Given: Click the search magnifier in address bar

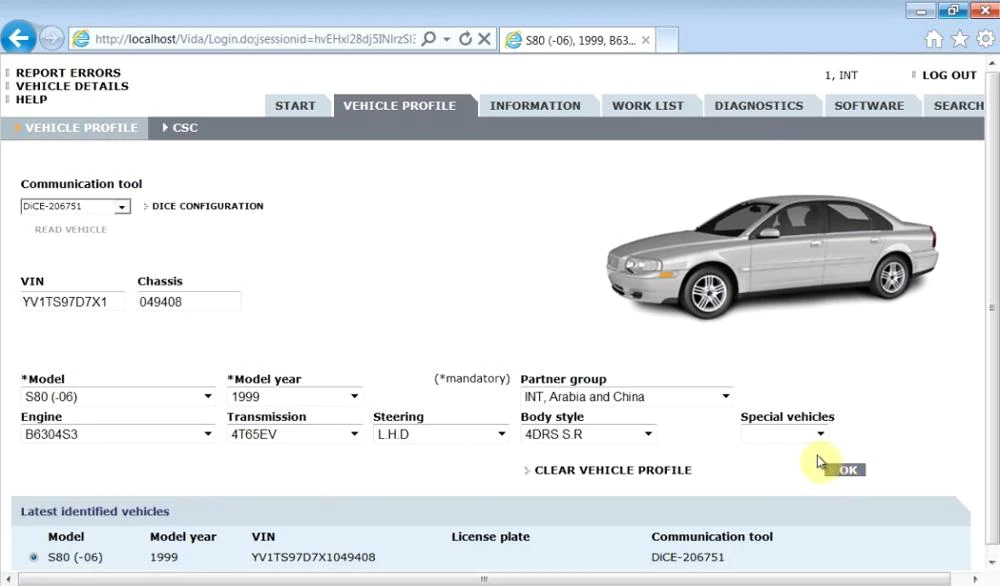Looking at the screenshot, I should (x=429, y=39).
